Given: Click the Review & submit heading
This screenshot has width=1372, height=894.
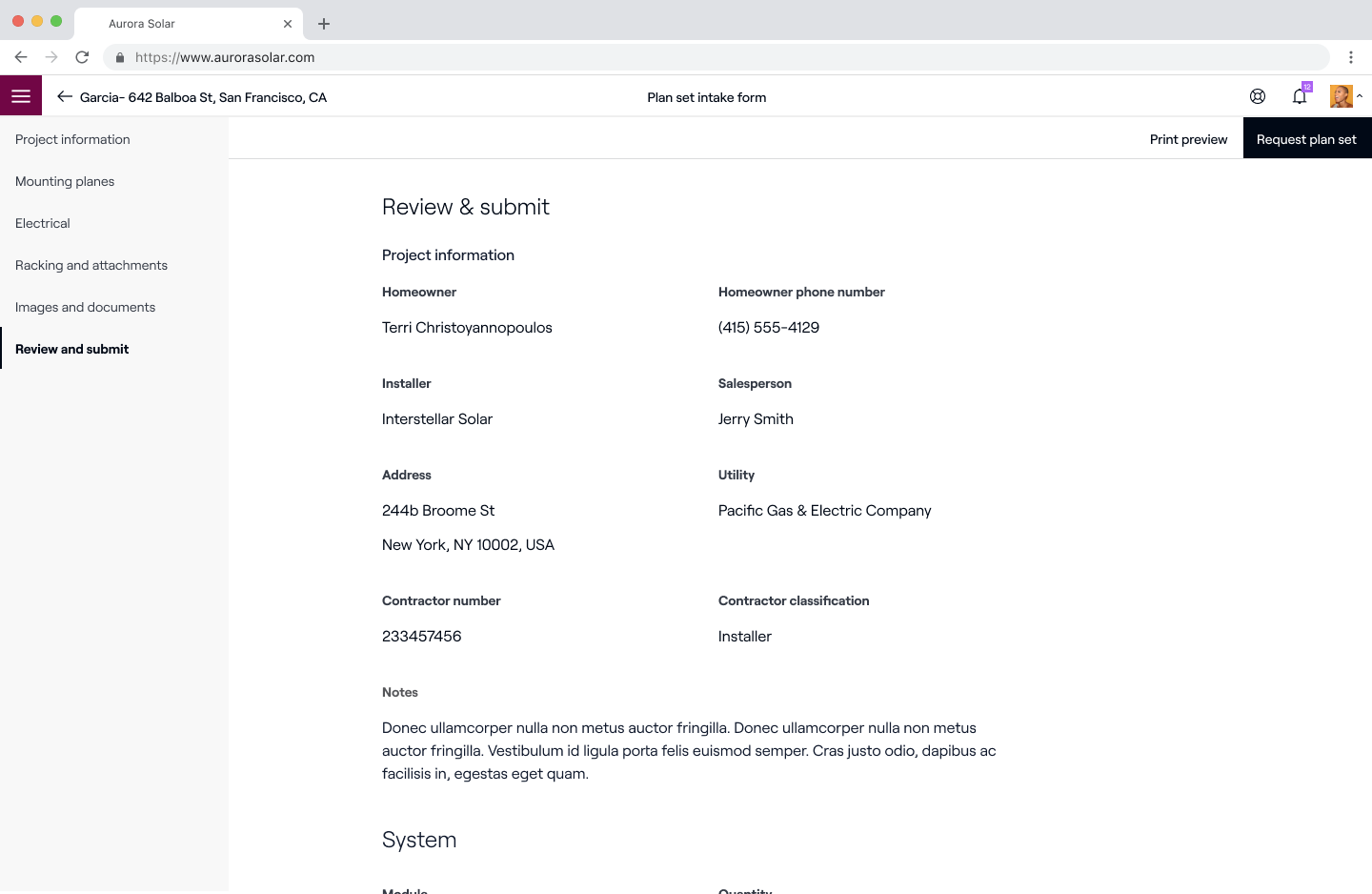Looking at the screenshot, I should point(466,207).
